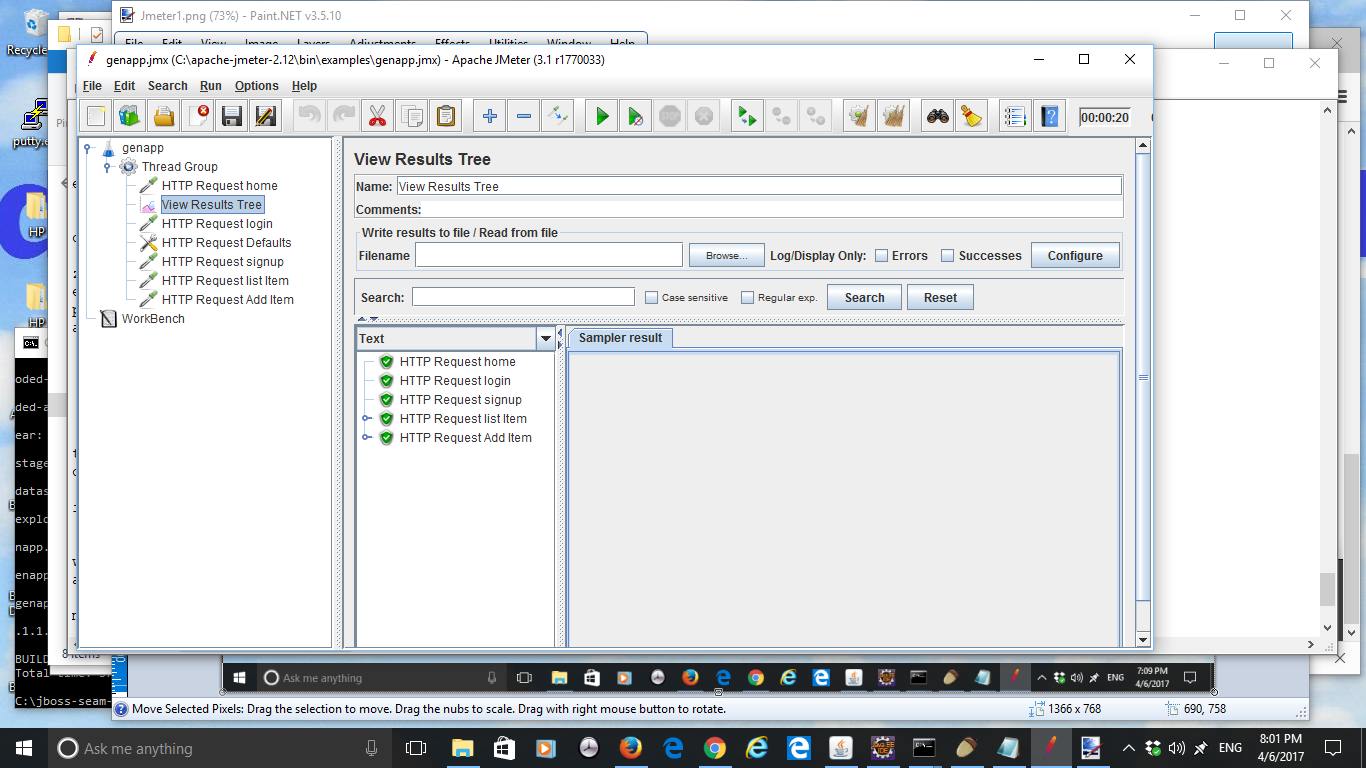Click the Configure button

[1075, 256]
